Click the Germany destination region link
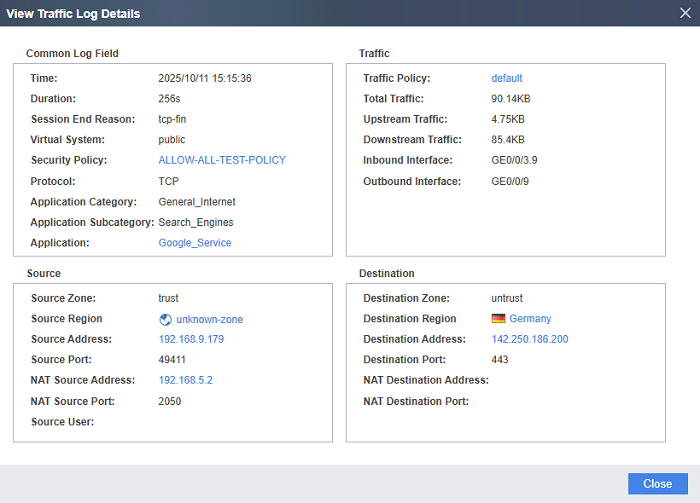Screen dimensions: 700x503 click(530, 319)
